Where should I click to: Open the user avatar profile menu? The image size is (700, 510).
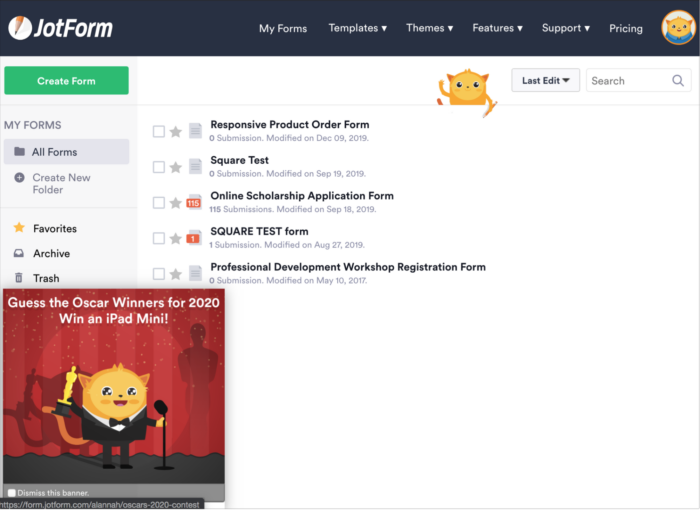tap(679, 28)
